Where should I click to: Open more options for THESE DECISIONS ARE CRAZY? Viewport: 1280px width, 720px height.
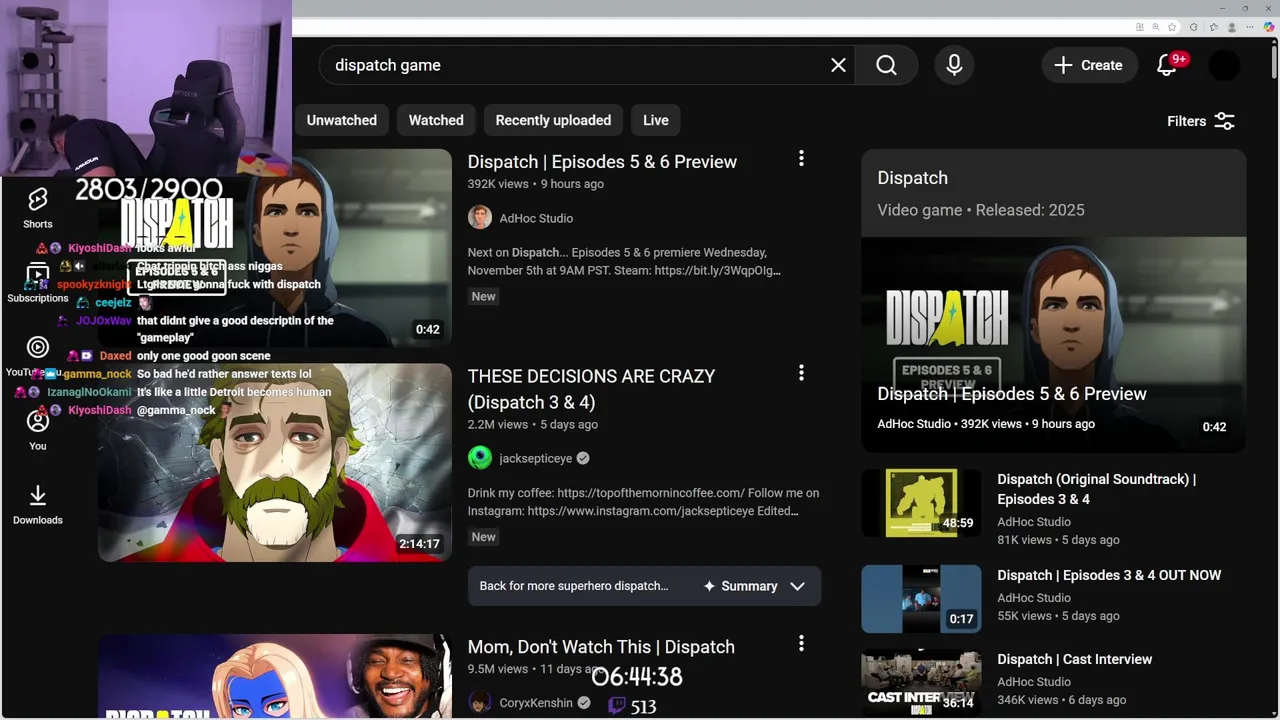coord(801,373)
